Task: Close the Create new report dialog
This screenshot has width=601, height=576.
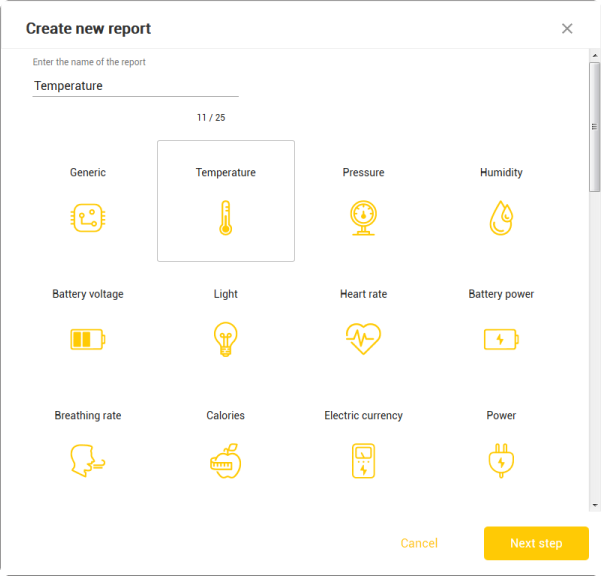Action: click(x=567, y=28)
